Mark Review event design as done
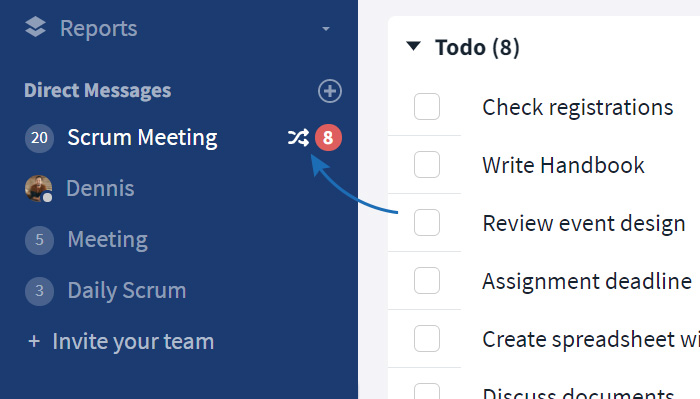This screenshot has height=399, width=700. tap(427, 222)
